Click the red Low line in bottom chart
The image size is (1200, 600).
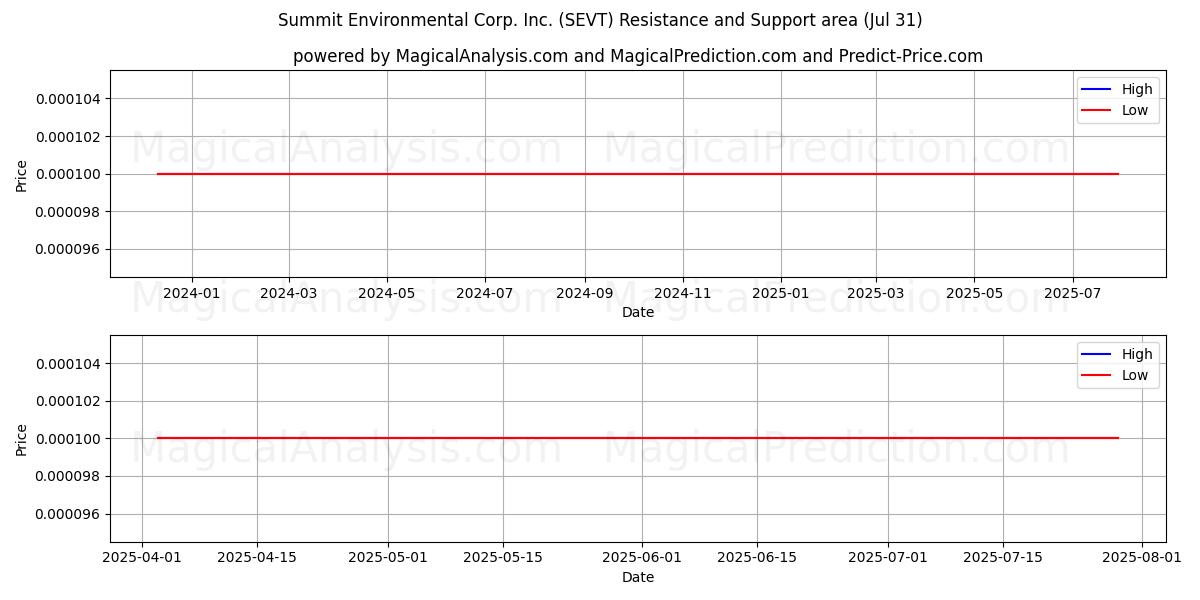[638, 438]
